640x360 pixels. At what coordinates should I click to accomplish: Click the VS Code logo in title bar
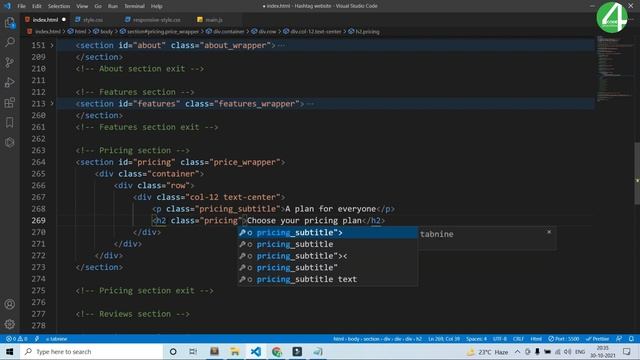coord(7,6)
